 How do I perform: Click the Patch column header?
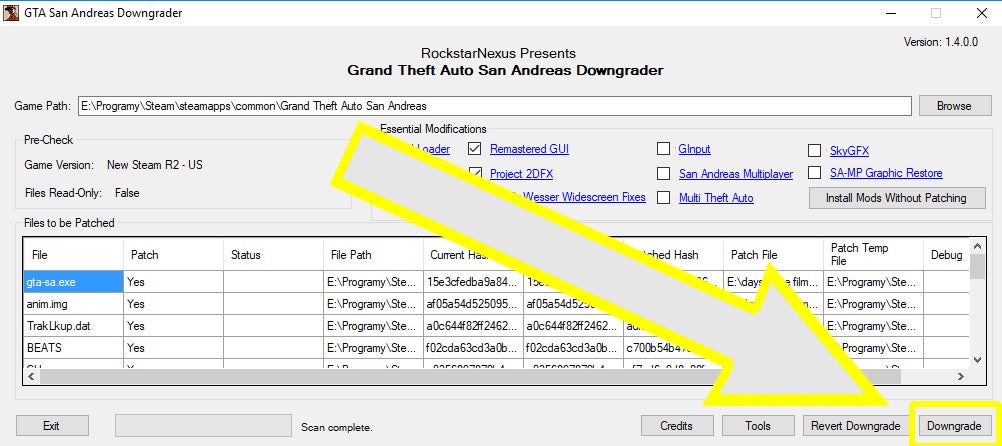[173, 254]
